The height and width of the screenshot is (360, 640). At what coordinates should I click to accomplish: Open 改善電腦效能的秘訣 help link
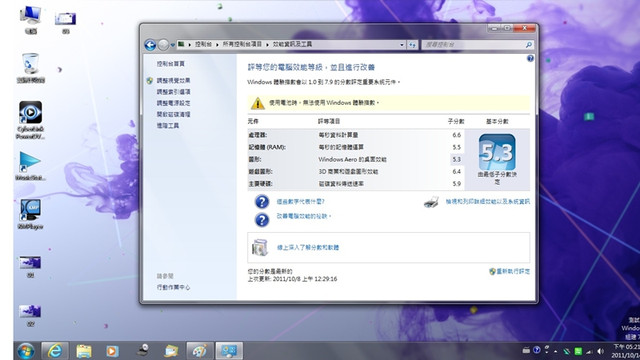304,216
